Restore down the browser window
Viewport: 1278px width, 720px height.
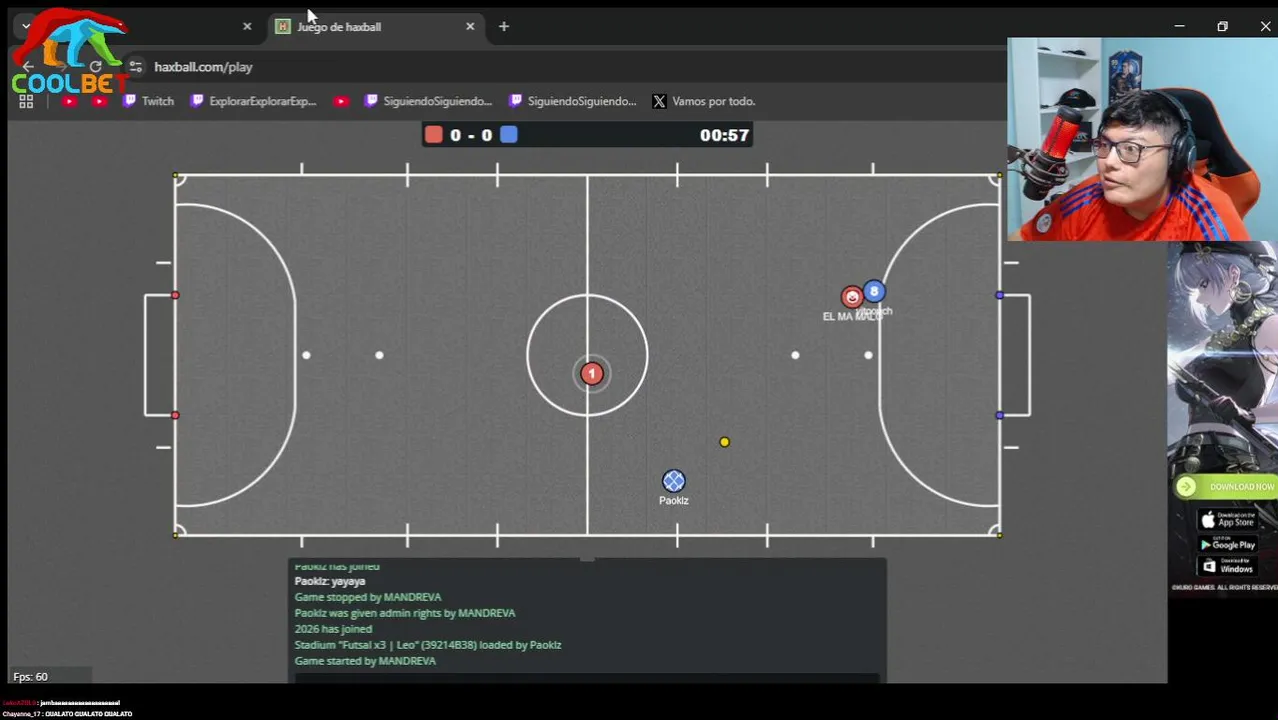coord(1222,27)
